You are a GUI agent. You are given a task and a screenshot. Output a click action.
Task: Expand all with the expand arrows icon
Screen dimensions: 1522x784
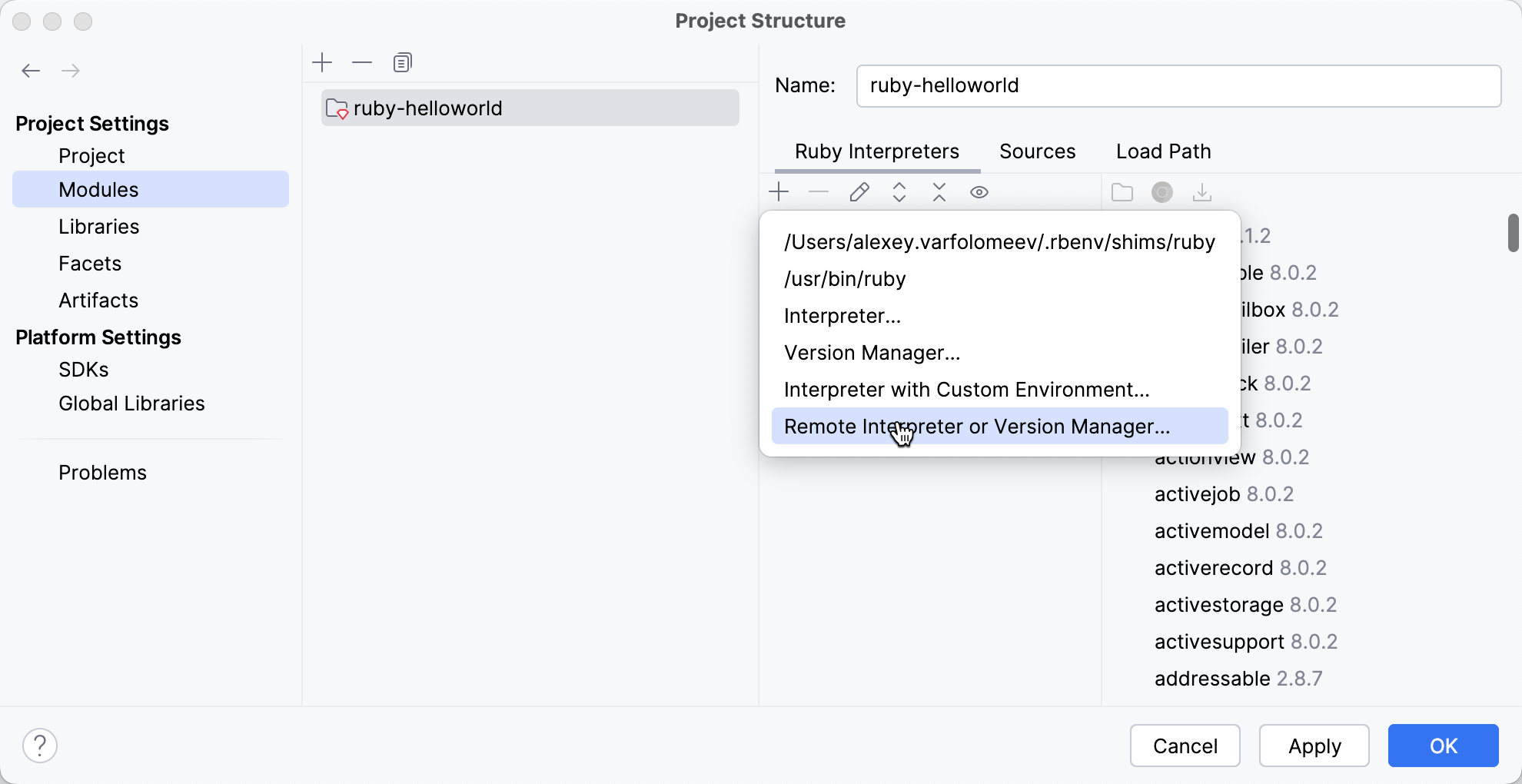899,192
